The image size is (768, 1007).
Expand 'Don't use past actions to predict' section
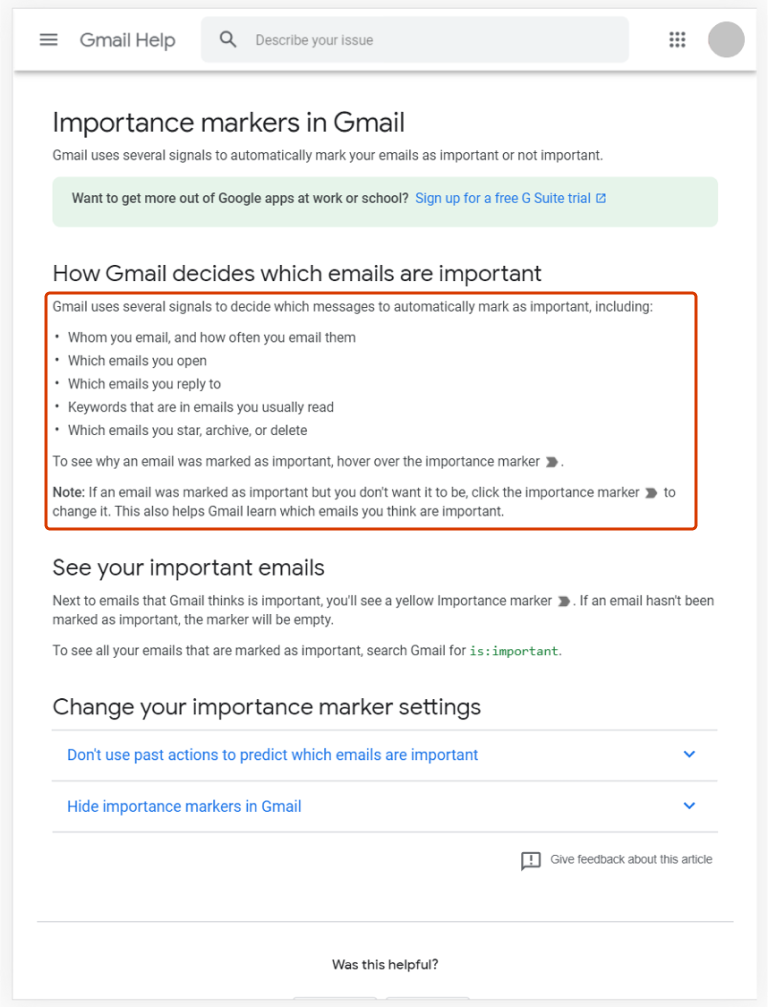[272, 755]
